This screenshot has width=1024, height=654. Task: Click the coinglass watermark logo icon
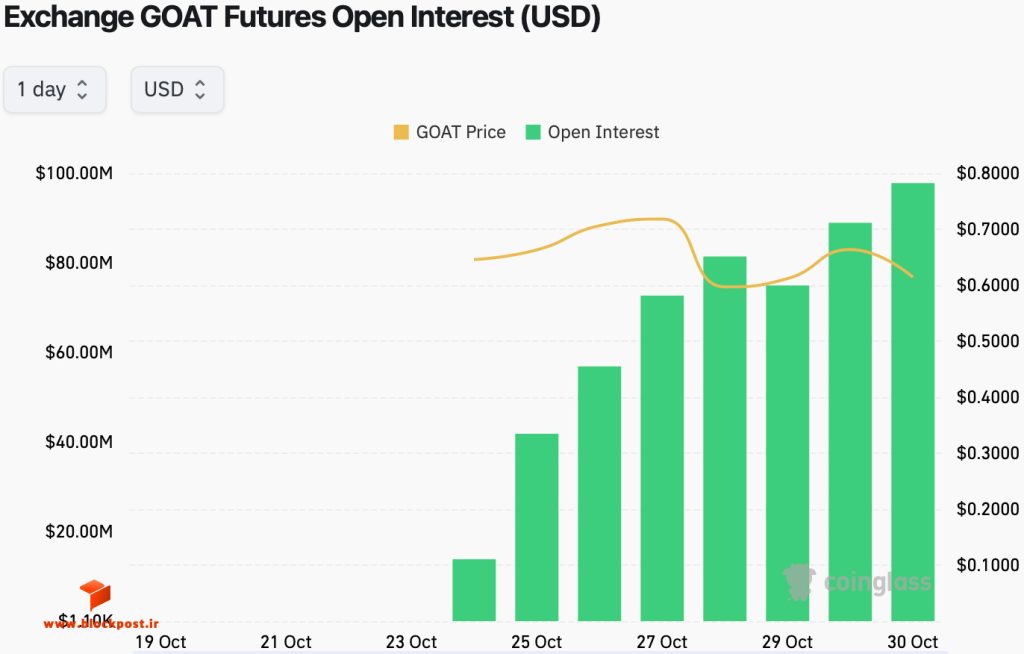coord(799,582)
